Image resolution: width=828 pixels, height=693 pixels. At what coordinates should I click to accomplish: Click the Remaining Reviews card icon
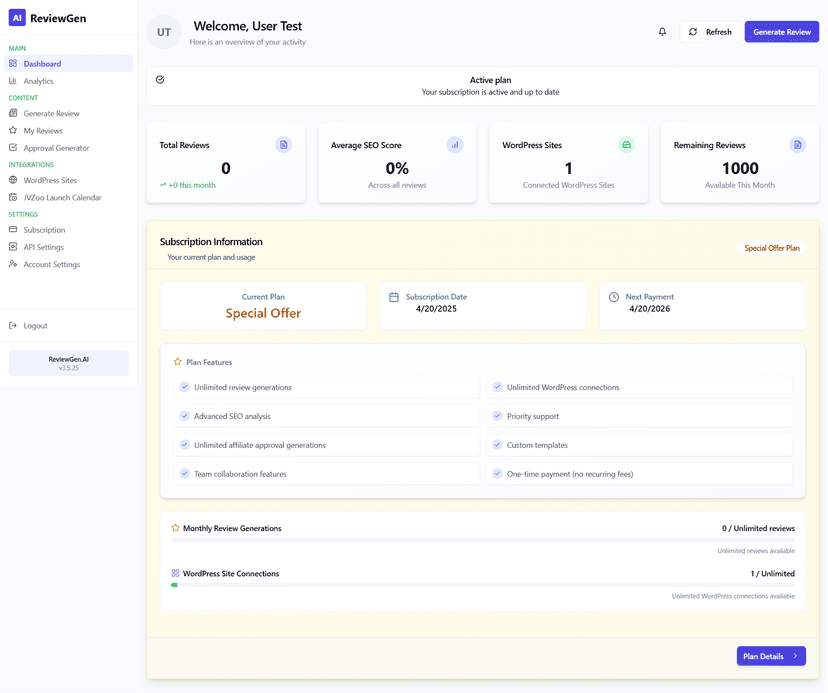pyautogui.click(x=797, y=145)
